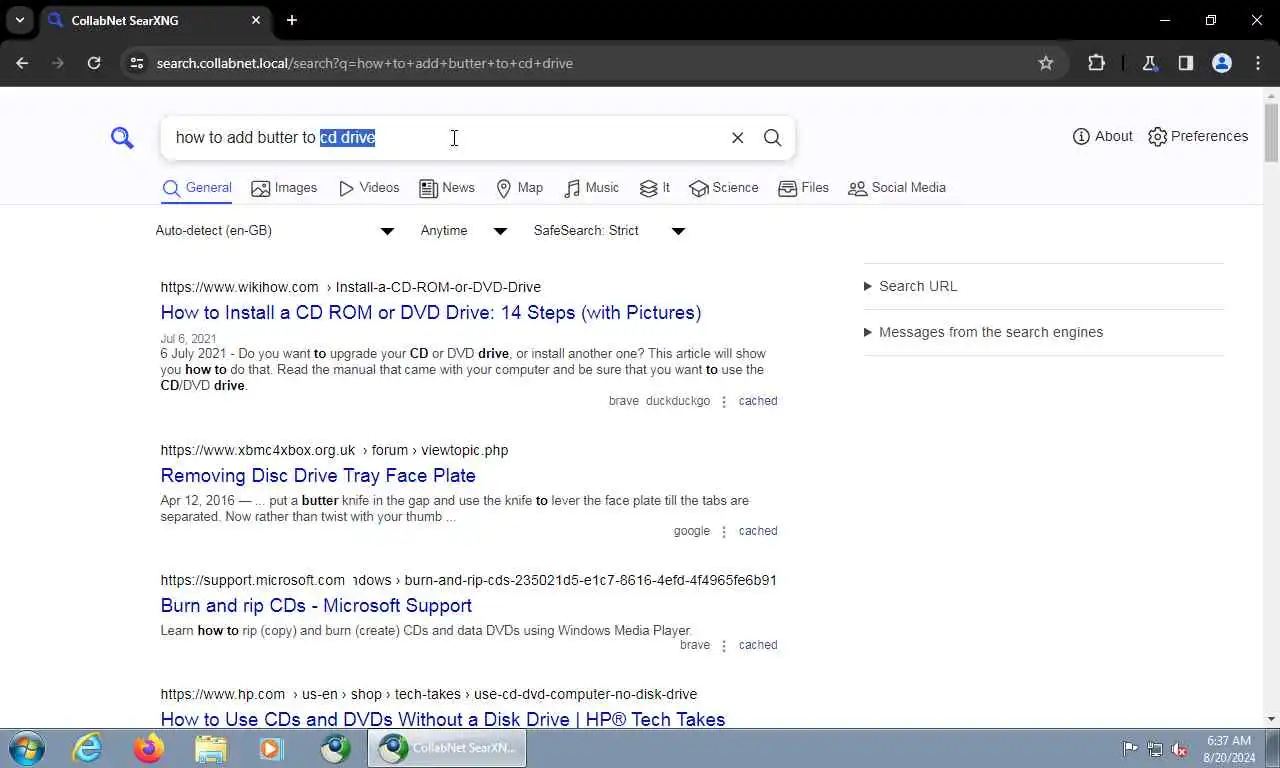Viewport: 1280px width, 768px height.
Task: Switch to the Map tab
Action: [520, 188]
